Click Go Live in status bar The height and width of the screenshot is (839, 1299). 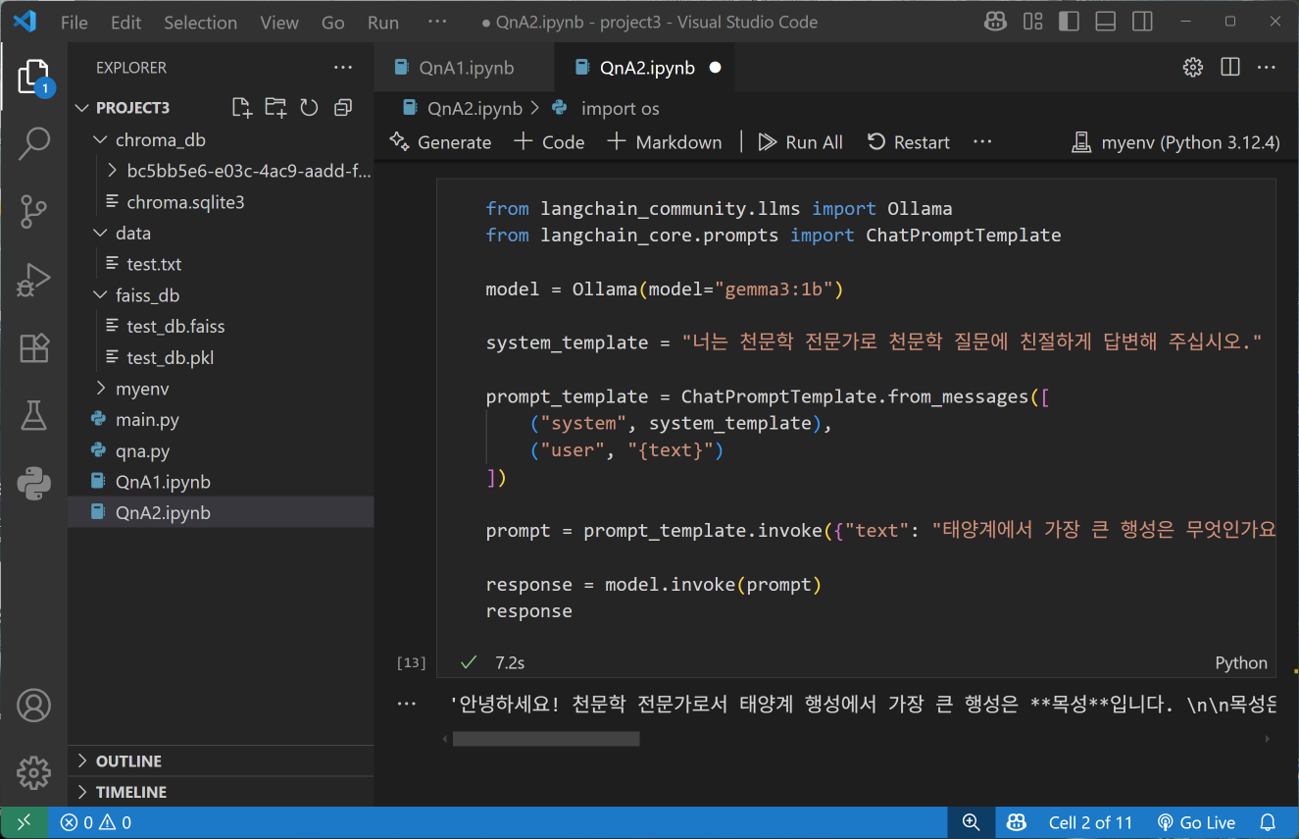(1196, 822)
